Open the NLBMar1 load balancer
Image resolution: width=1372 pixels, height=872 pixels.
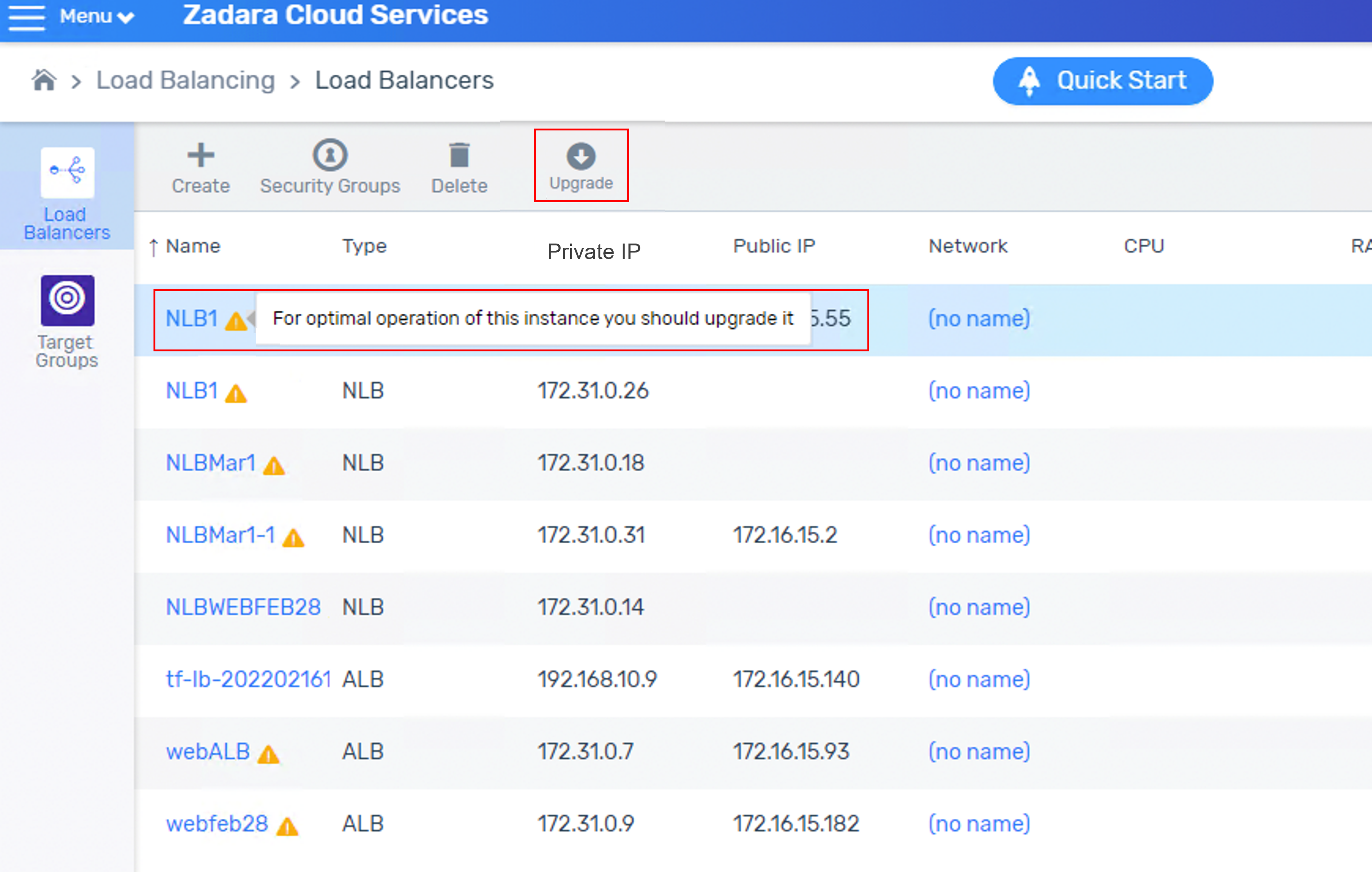tap(210, 463)
